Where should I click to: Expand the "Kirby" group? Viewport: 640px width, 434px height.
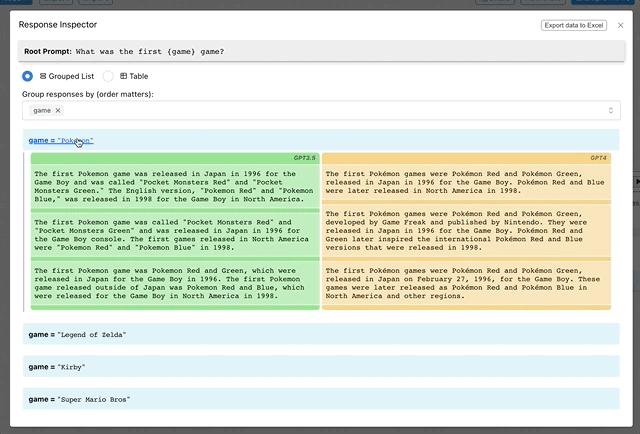59,367
